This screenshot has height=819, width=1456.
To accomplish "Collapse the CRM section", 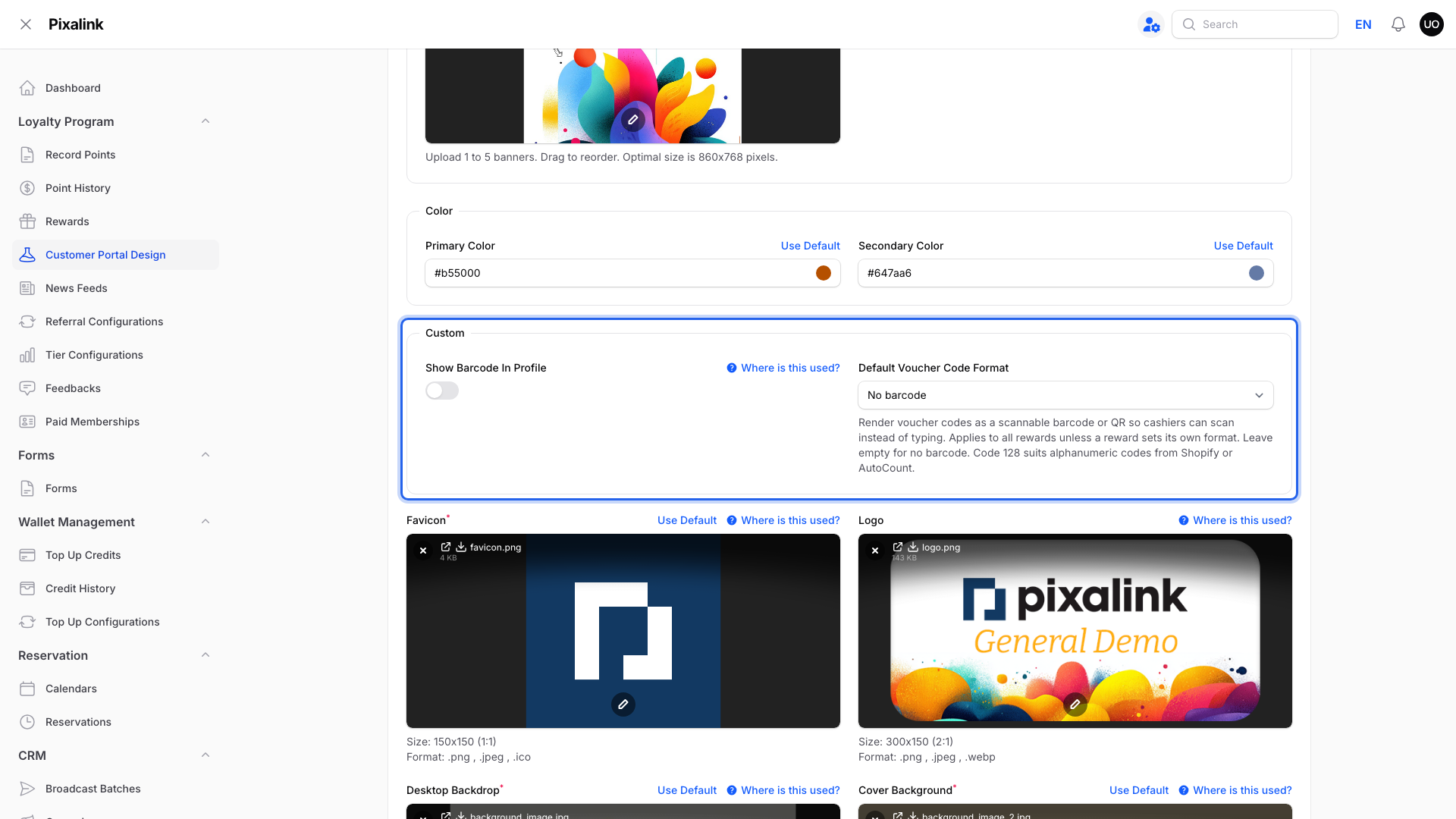I will click(x=206, y=755).
